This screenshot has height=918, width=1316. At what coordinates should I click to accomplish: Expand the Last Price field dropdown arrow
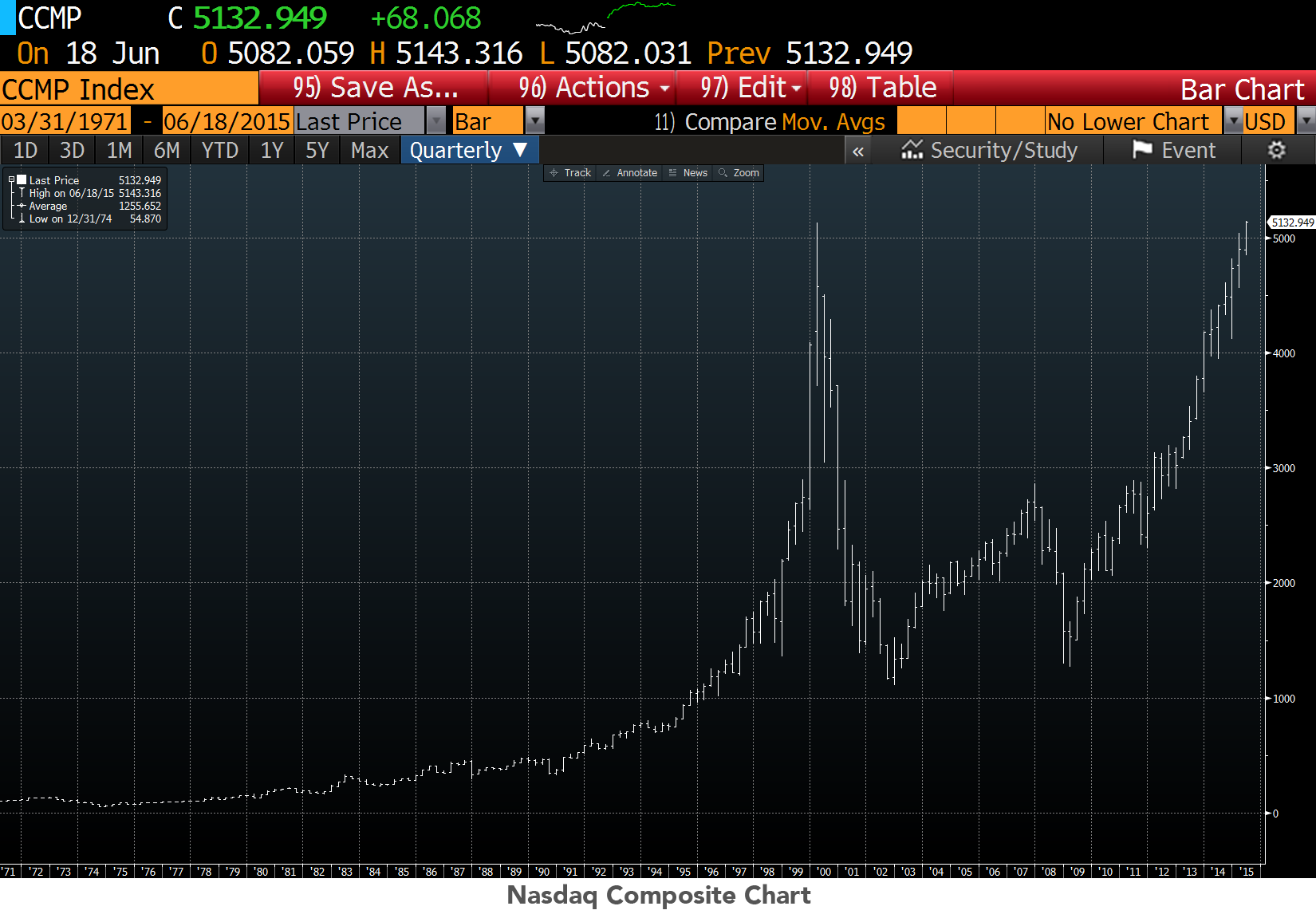pos(435,121)
